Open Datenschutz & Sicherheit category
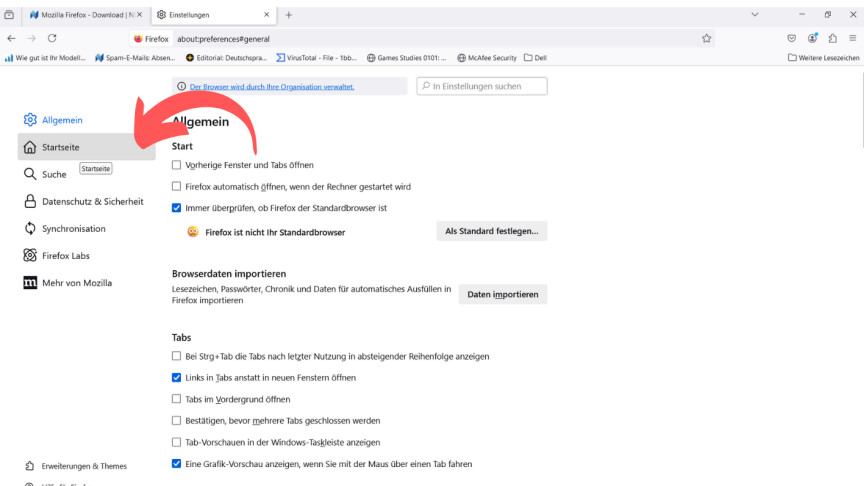Viewport: 864px width, 486px height. pyautogui.click(x=87, y=201)
